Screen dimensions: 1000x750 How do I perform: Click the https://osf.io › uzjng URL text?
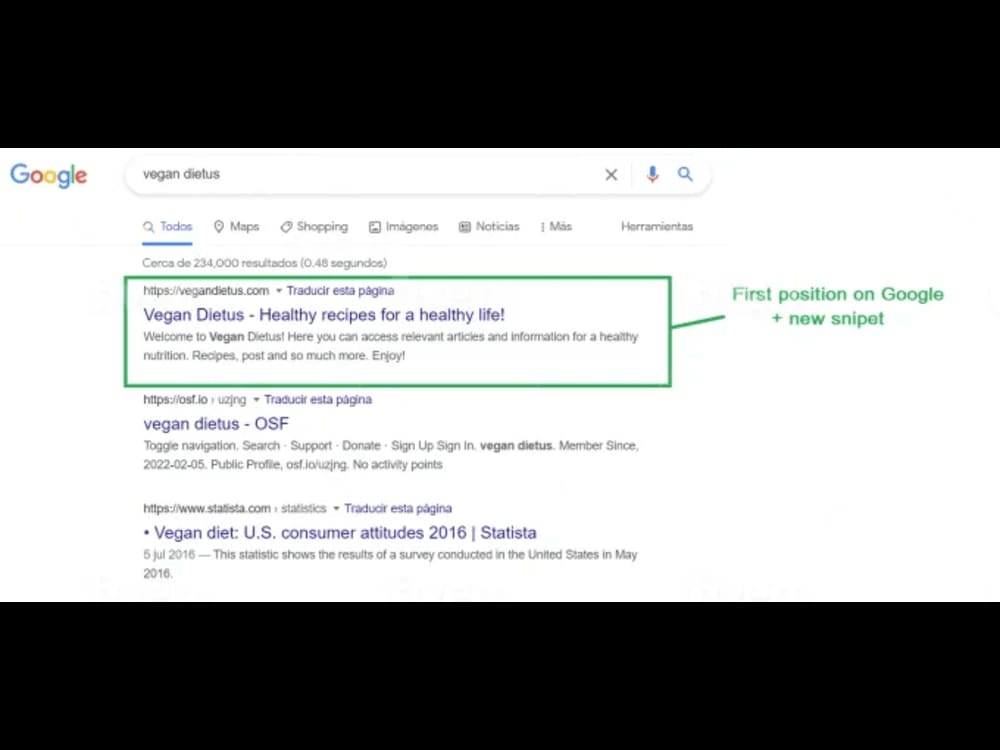(195, 400)
